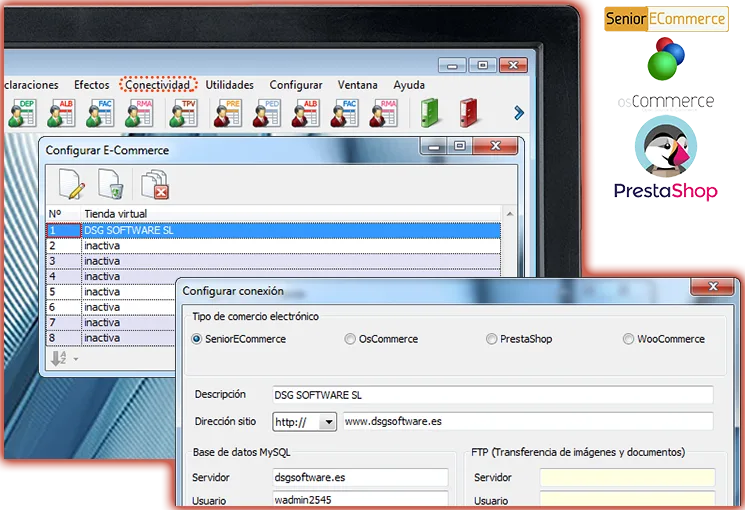The image size is (745, 510).
Task: Select store row 5 inactiva
Action: (x=111, y=292)
